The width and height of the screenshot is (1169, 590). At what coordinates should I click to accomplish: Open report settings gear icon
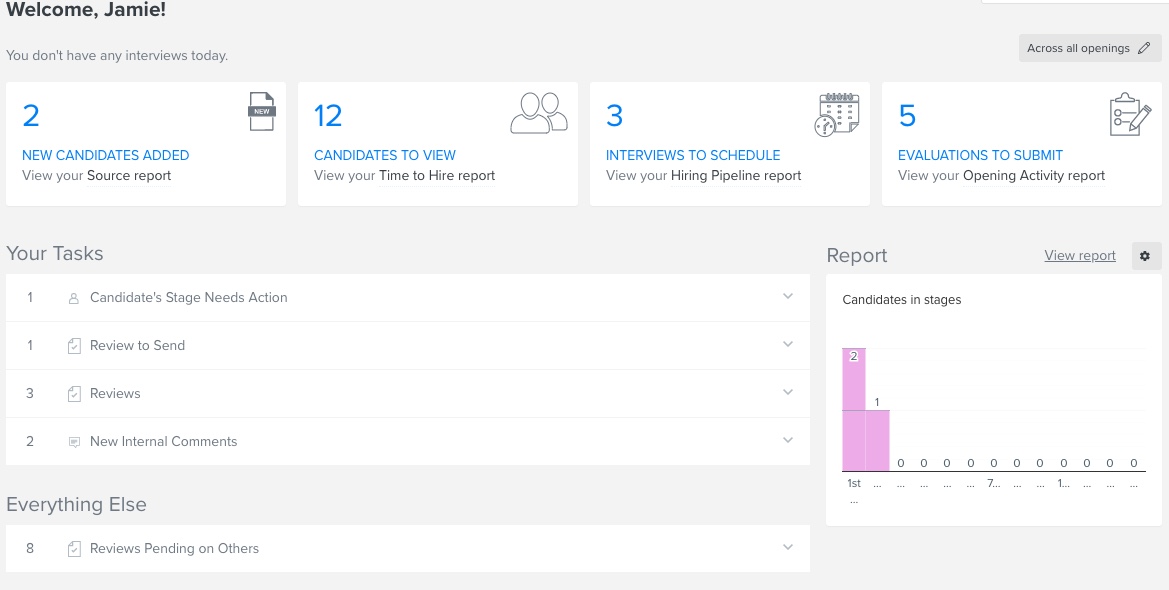[x=1146, y=256]
